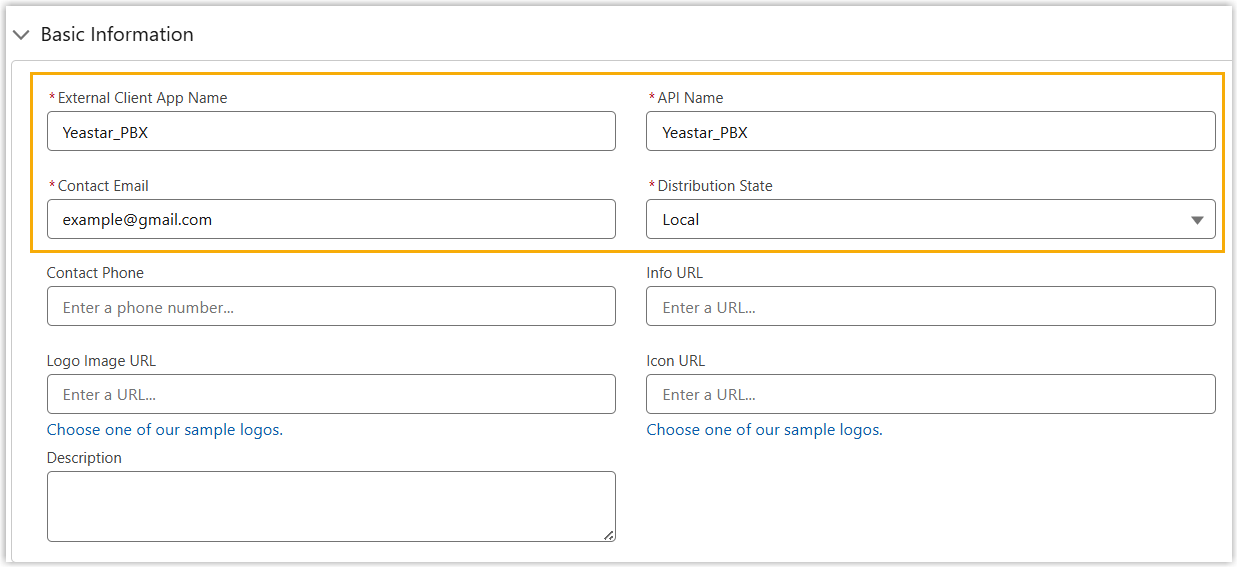The width and height of the screenshot is (1238, 568).
Task: Click the Contact Email field label
Action: tap(103, 186)
